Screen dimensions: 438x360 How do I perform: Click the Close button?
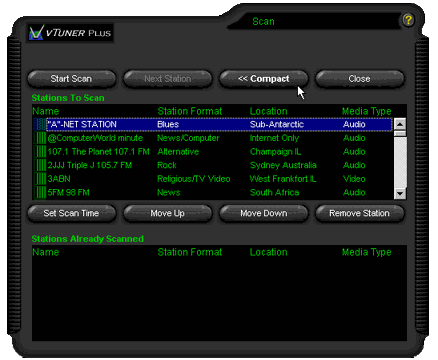pyautogui.click(x=360, y=79)
